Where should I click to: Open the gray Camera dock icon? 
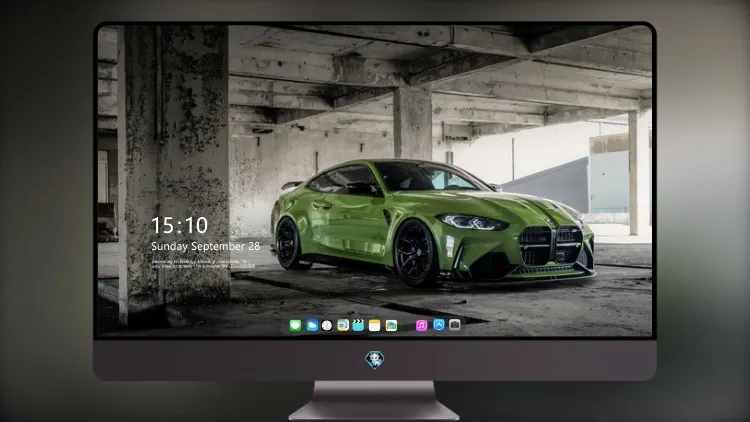coord(455,325)
